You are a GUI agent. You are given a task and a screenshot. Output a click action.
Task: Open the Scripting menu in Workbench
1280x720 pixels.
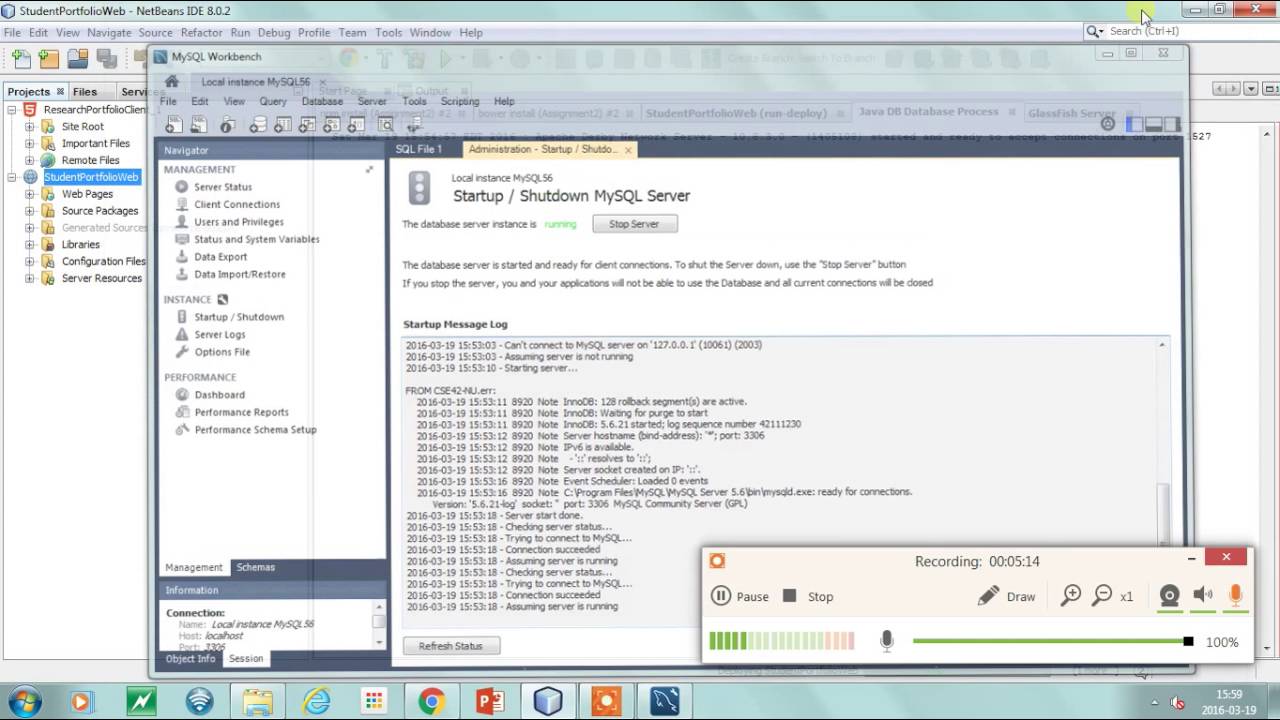pyautogui.click(x=460, y=101)
